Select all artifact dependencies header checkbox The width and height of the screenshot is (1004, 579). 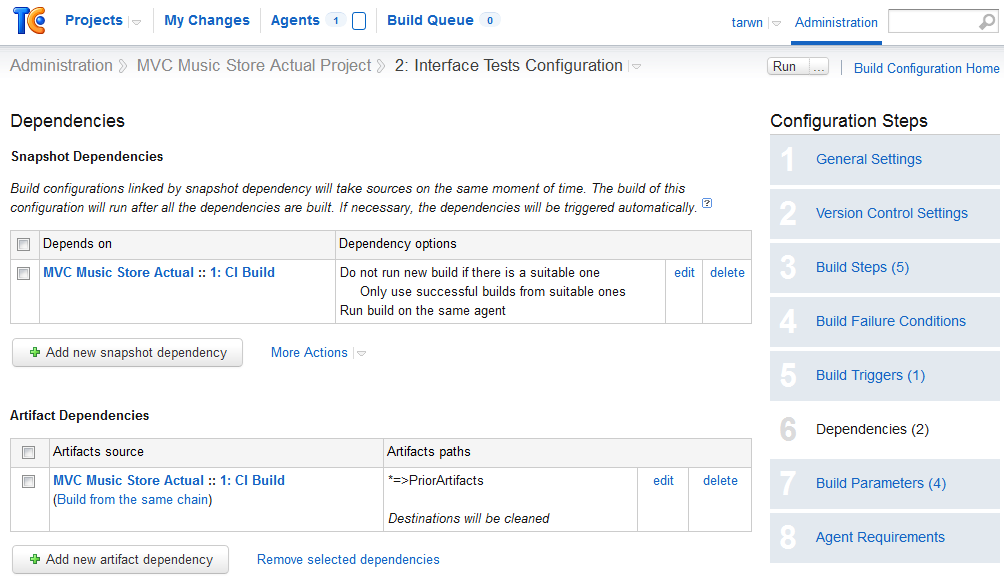[x=29, y=452]
